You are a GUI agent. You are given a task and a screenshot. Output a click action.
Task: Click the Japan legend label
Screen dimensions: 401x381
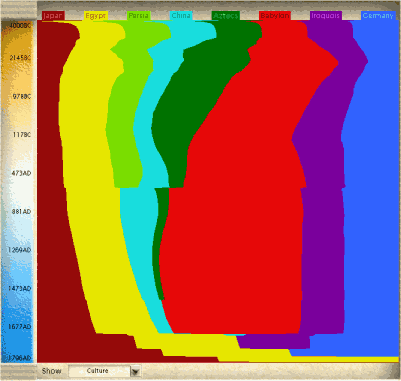click(x=53, y=16)
